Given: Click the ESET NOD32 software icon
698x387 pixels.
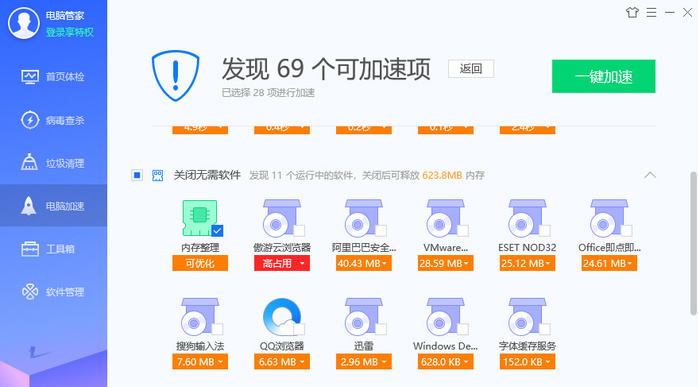Looking at the screenshot, I should click(527, 218).
